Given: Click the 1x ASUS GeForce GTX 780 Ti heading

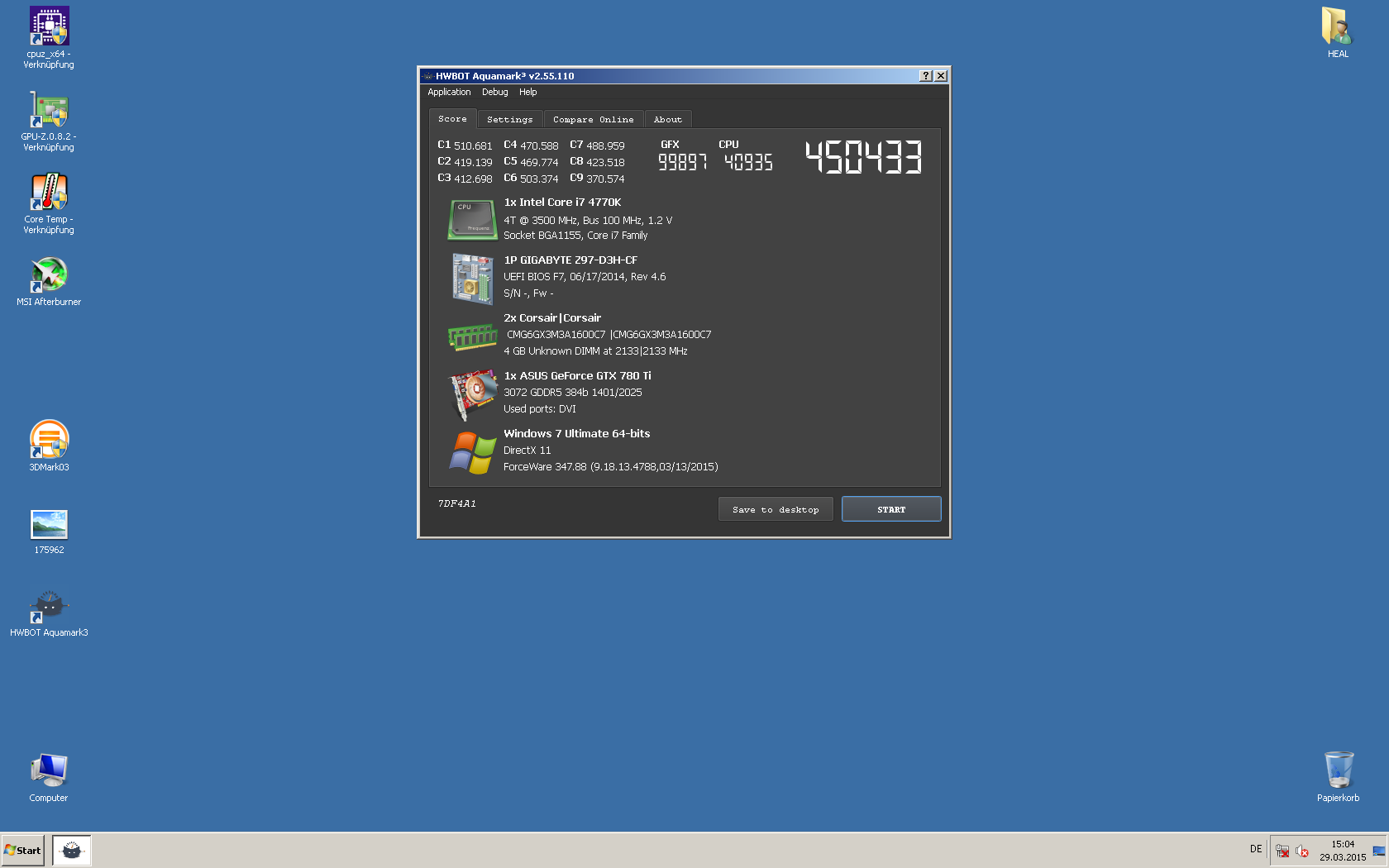Looking at the screenshot, I should tap(577, 376).
